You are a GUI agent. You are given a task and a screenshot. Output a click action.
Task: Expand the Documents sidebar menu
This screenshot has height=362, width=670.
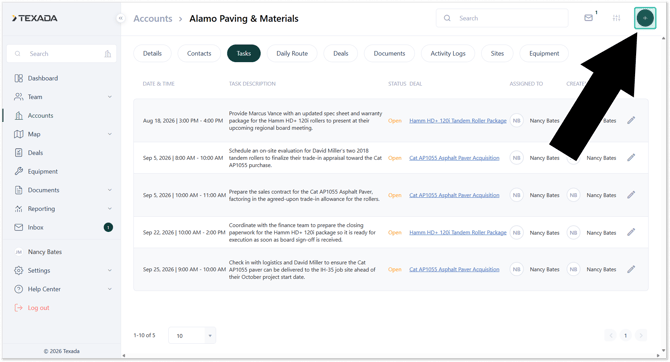pyautogui.click(x=109, y=190)
